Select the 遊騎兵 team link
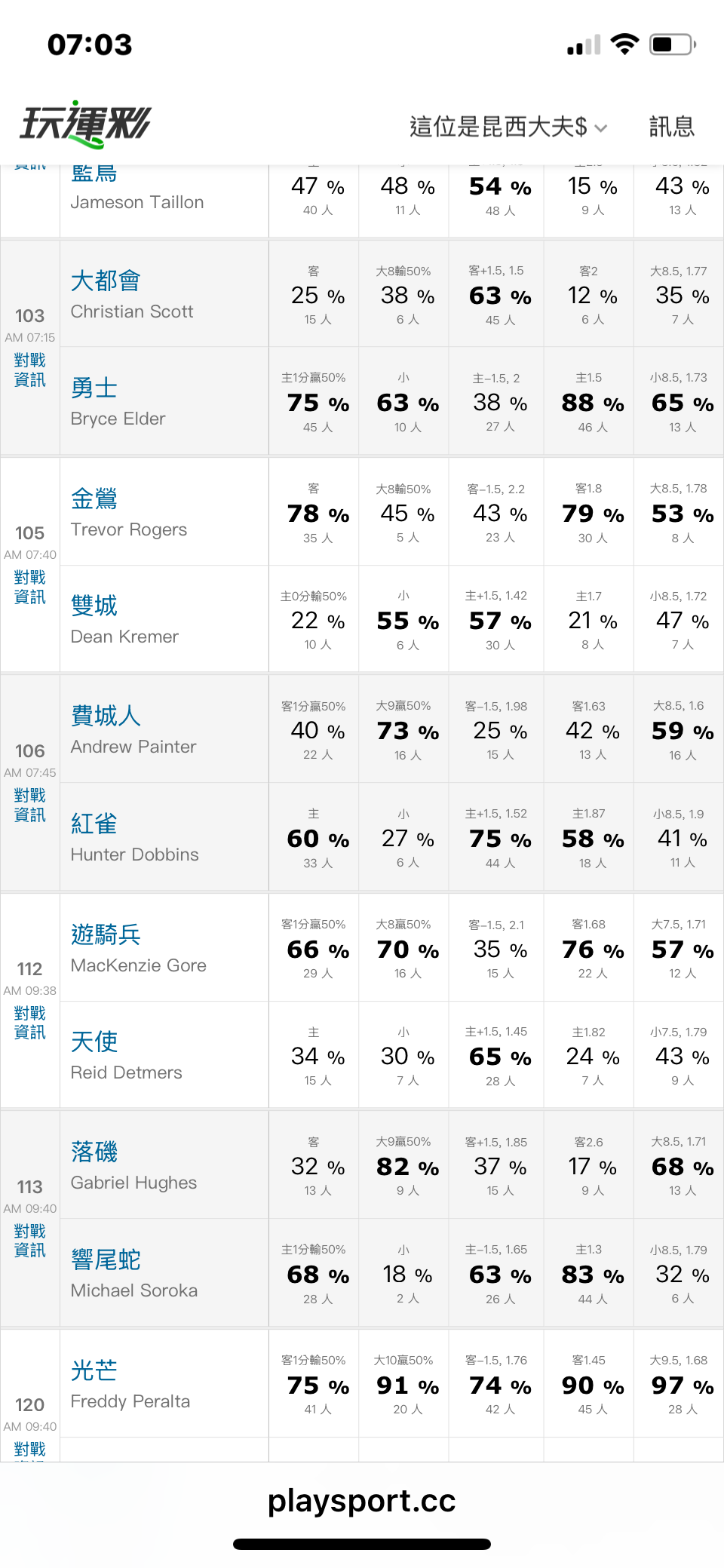724x1568 pixels. pos(106,934)
